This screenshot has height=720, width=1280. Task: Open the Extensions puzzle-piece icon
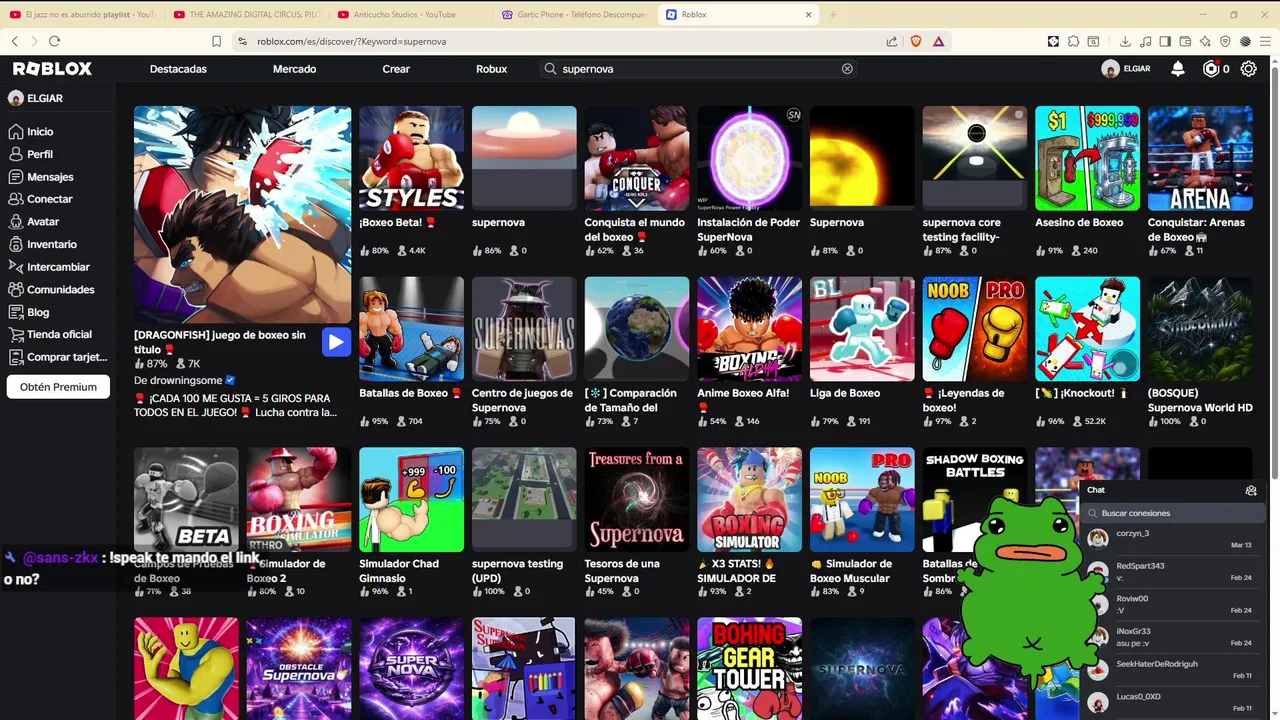[1073, 41]
